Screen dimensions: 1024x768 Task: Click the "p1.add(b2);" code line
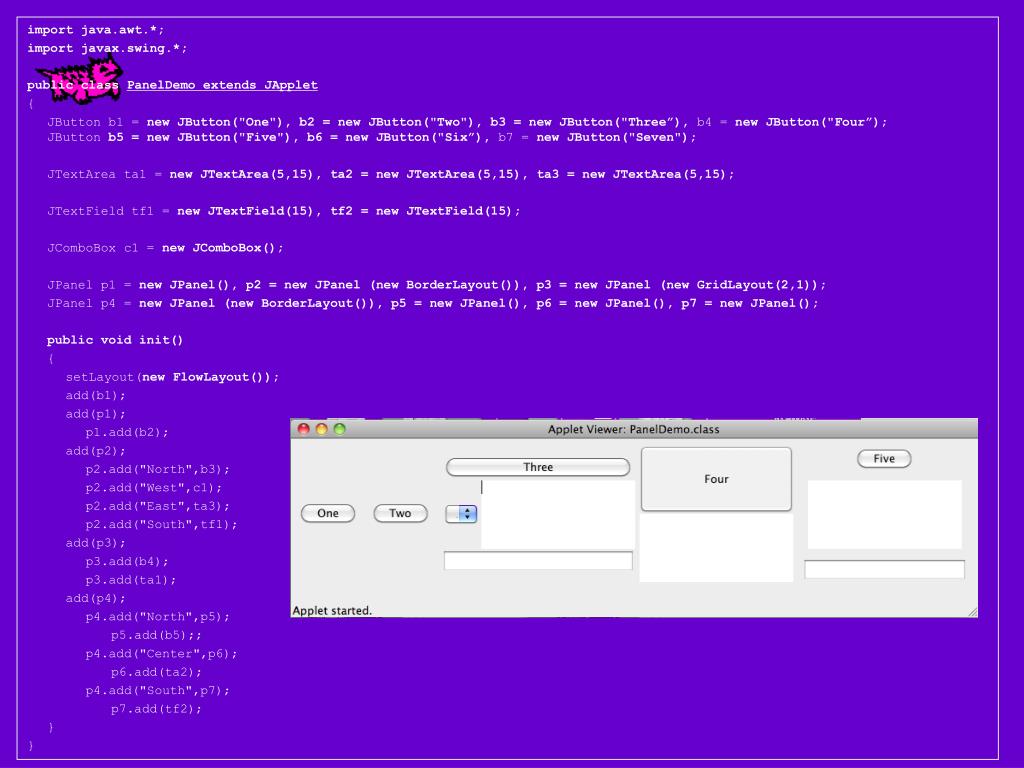click(127, 432)
